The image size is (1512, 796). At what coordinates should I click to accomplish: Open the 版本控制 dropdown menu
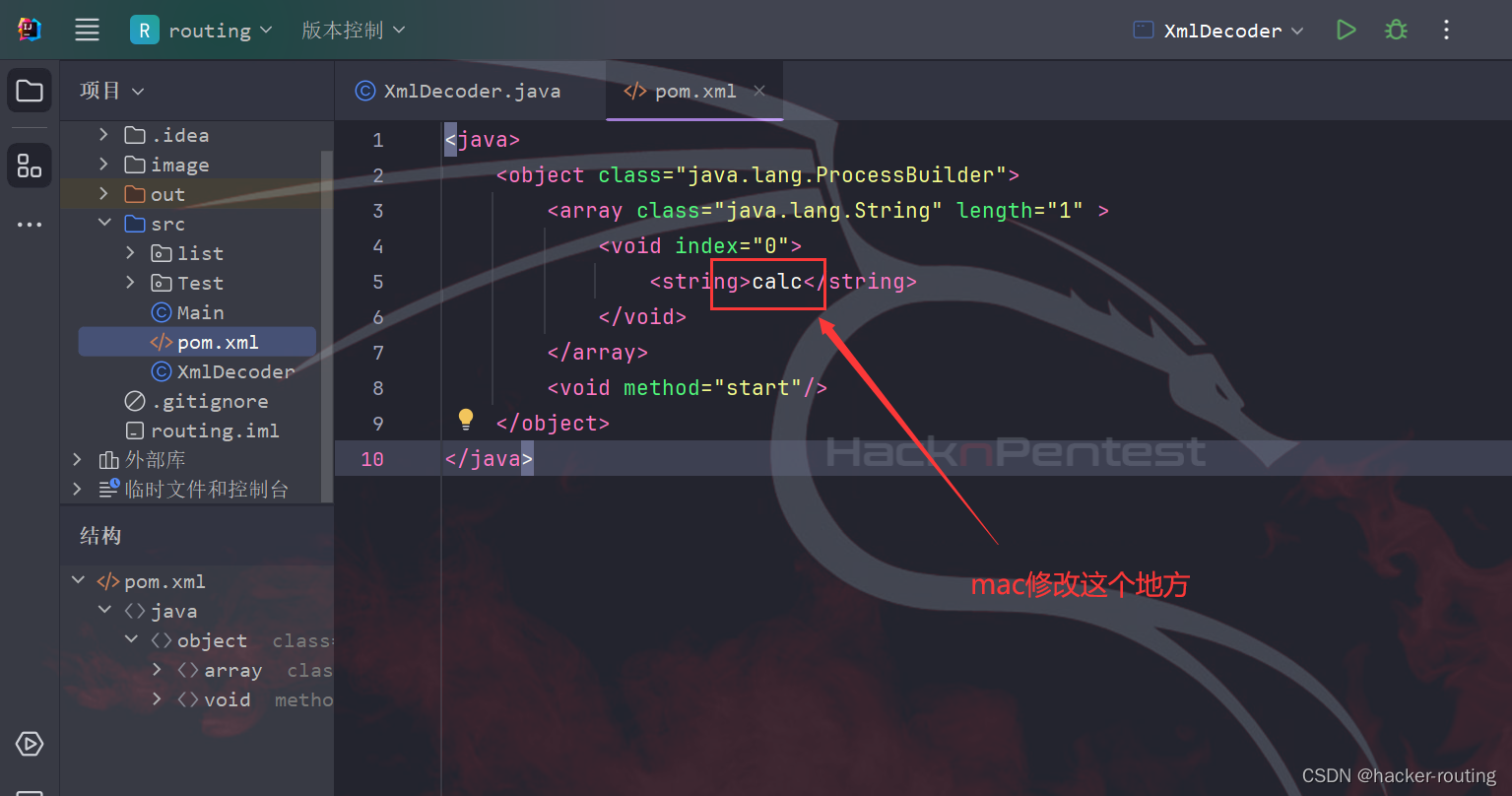353,31
